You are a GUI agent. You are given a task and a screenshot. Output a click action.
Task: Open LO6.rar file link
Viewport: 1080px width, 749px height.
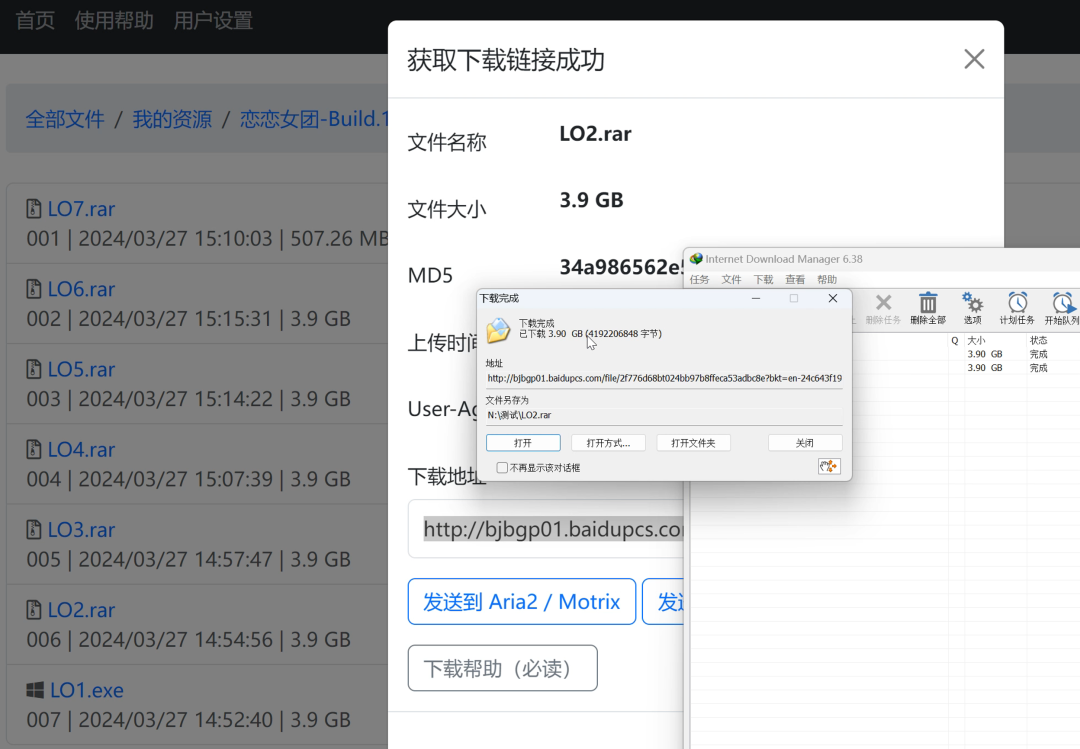81,289
